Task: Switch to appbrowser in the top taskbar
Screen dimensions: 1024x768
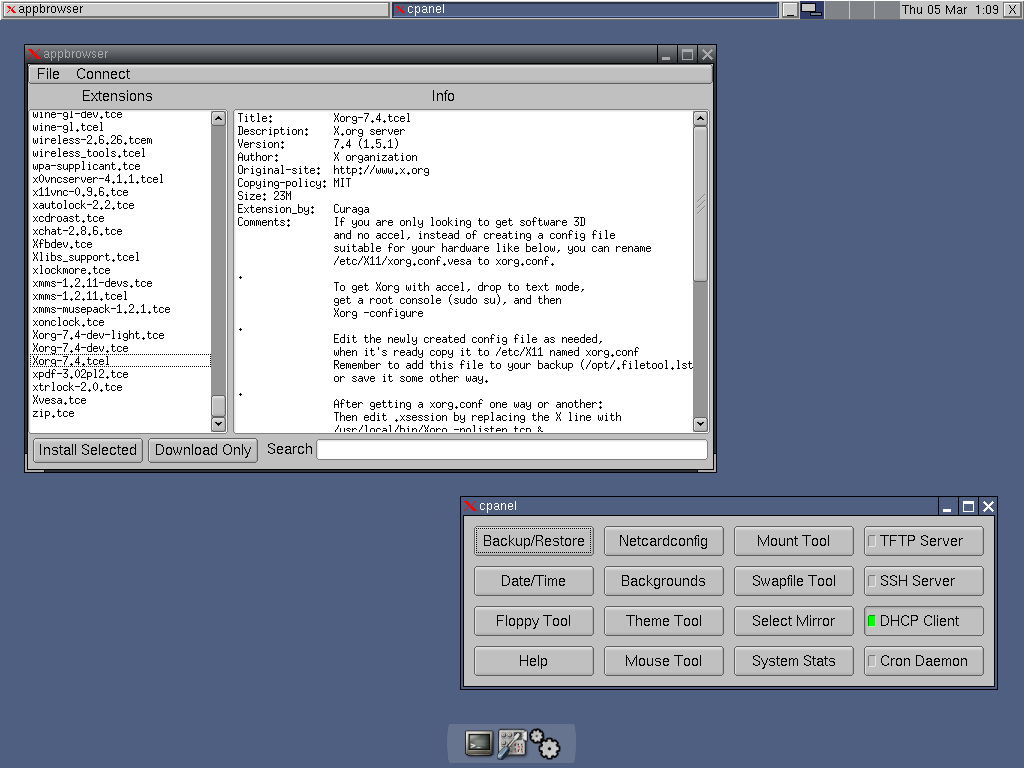Action: coord(195,10)
